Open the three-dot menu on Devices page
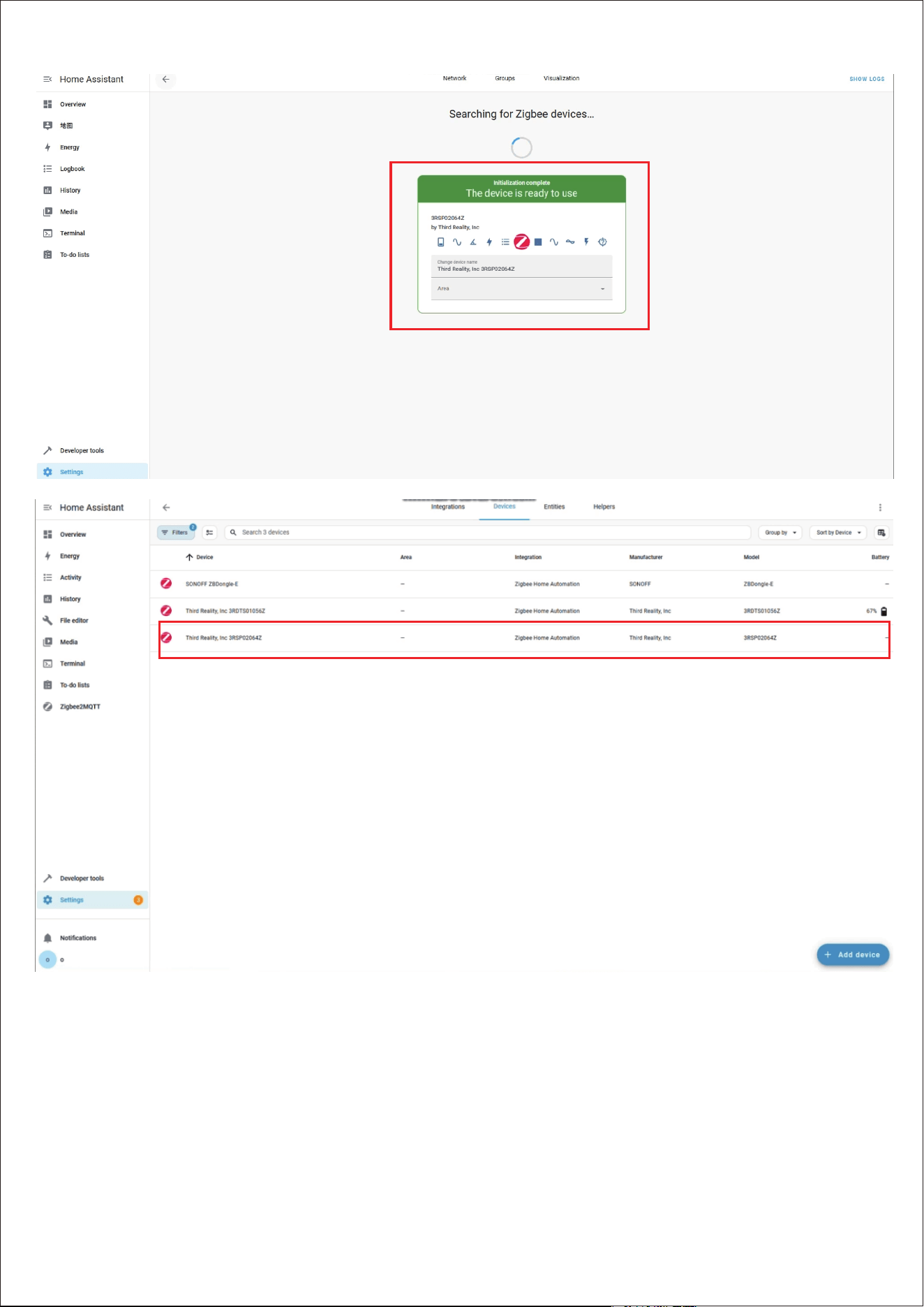The width and height of the screenshot is (924, 1307). [880, 508]
